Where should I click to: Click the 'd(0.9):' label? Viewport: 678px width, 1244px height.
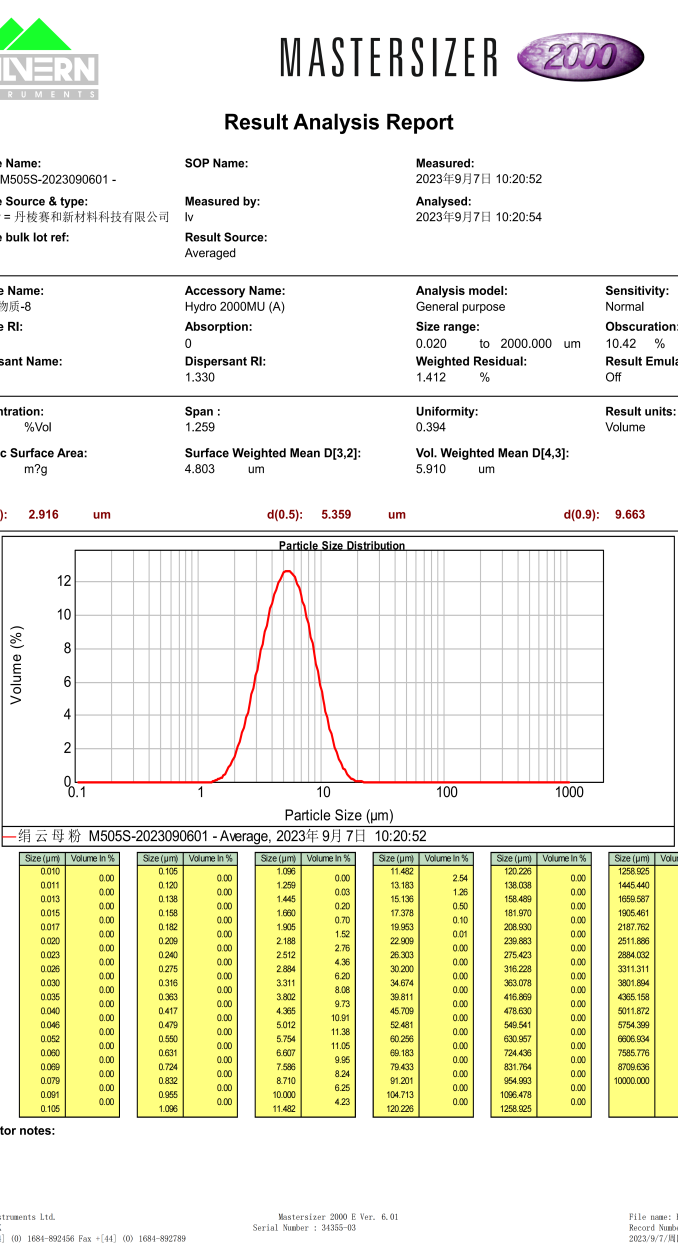coord(581,515)
